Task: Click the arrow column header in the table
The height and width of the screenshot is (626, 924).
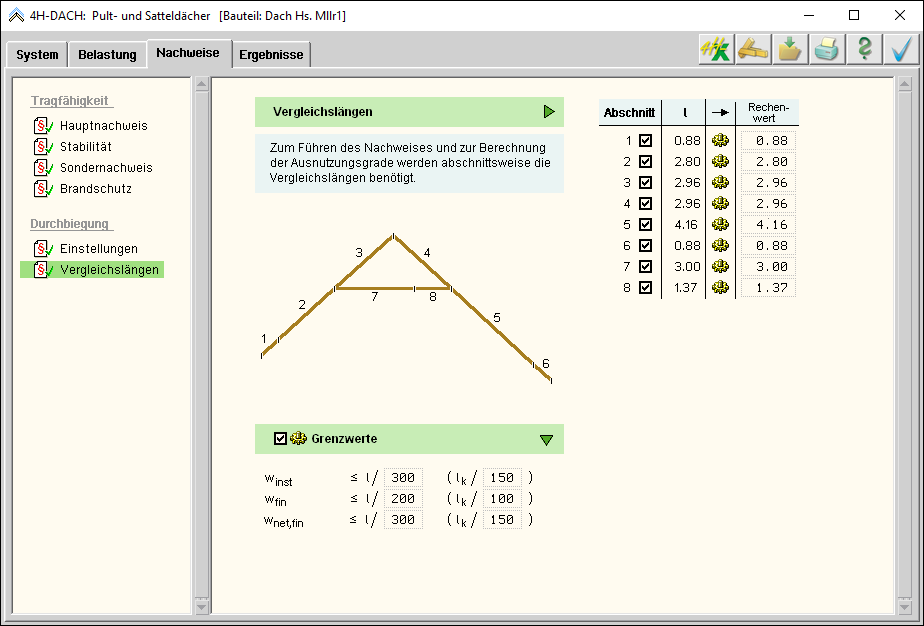Action: tap(719, 113)
